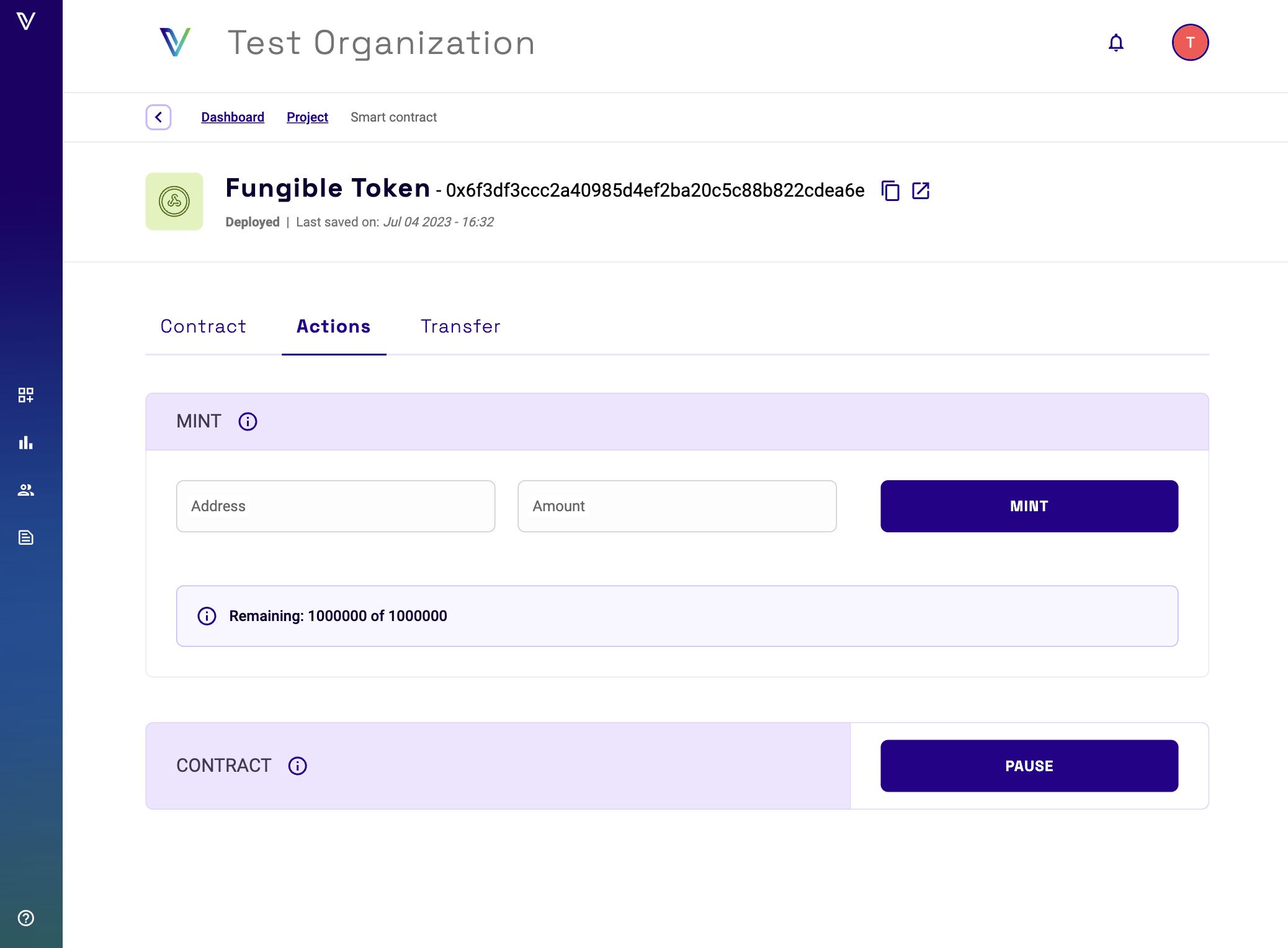Viewport: 1288px width, 948px height.
Task: Go to the Dashboard breadcrumb link
Action: (233, 117)
